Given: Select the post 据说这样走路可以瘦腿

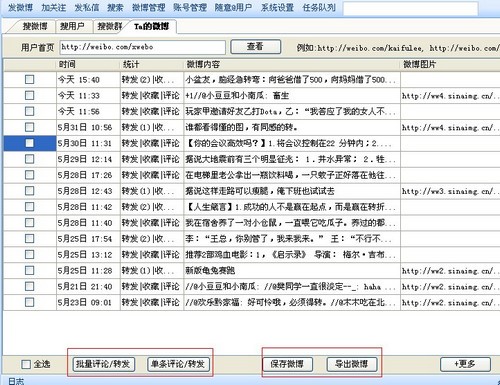Looking at the screenshot, I should tap(292, 191).
